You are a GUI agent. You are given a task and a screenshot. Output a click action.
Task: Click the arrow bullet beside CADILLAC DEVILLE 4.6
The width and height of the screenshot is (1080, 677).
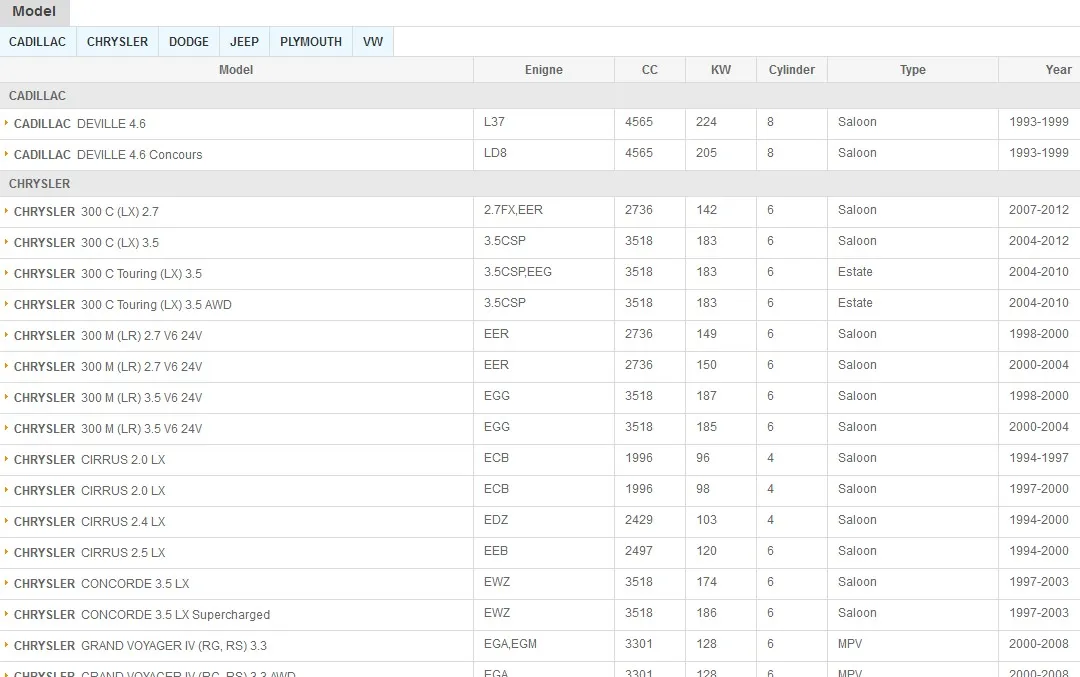(x=6, y=123)
